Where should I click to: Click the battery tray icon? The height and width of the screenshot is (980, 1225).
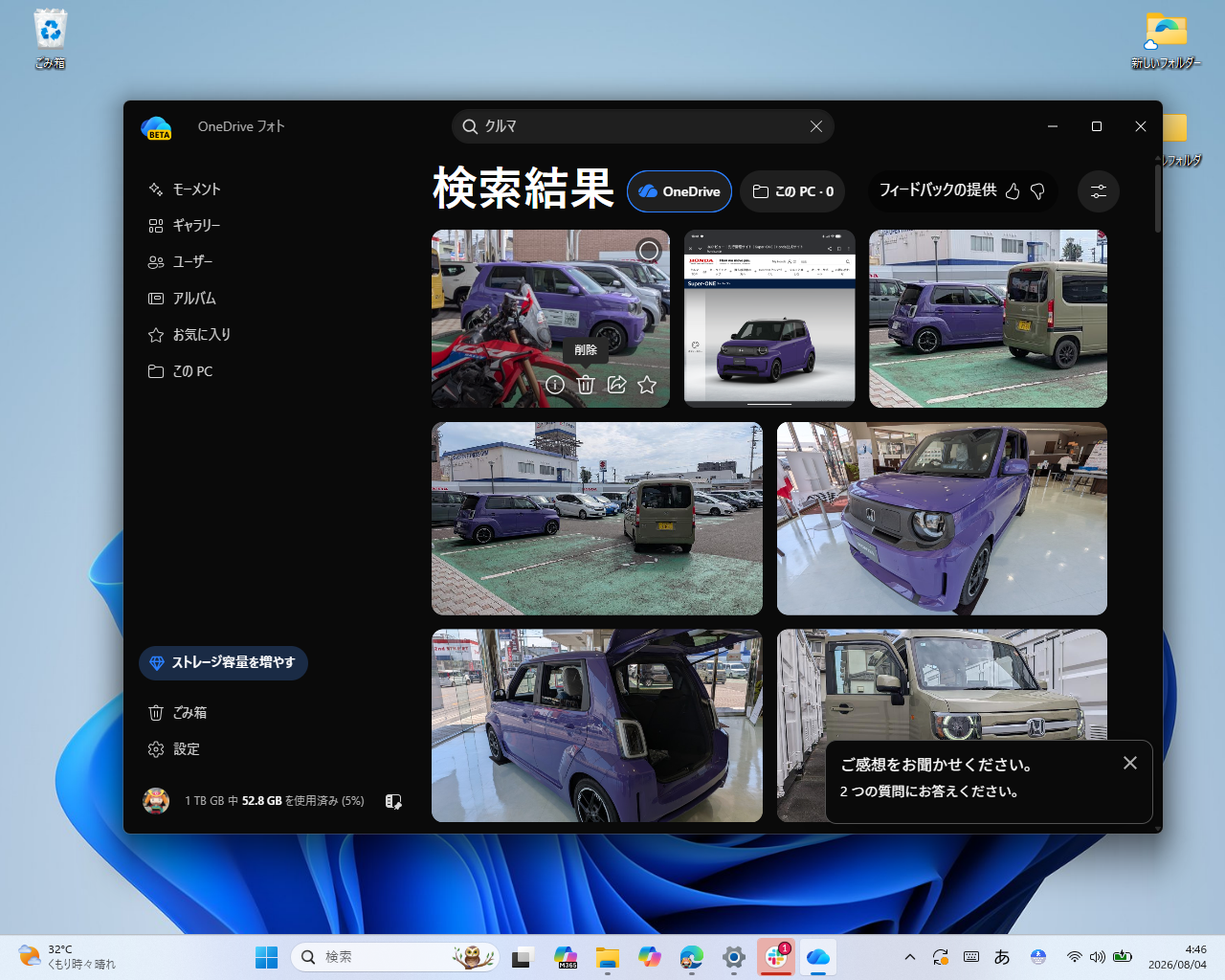coord(1123,957)
